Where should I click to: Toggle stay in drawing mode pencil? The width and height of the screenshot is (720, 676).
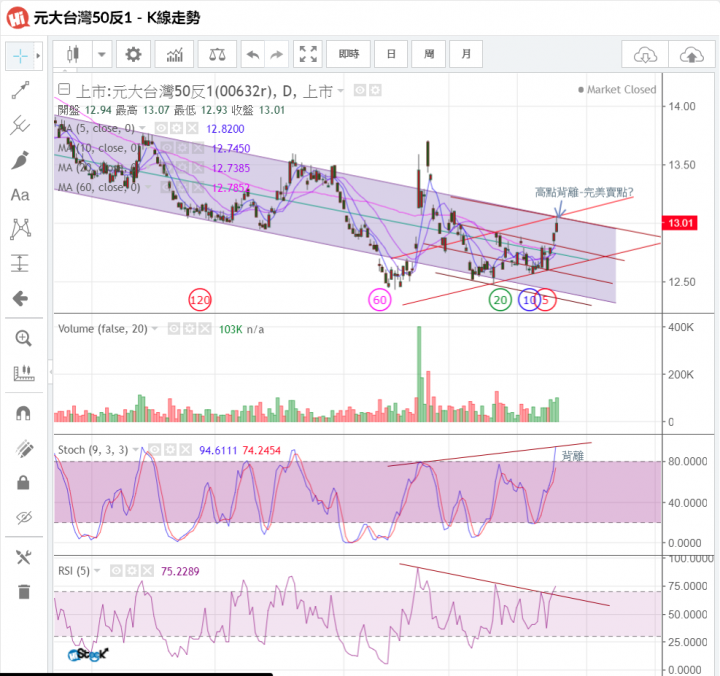coord(24,449)
